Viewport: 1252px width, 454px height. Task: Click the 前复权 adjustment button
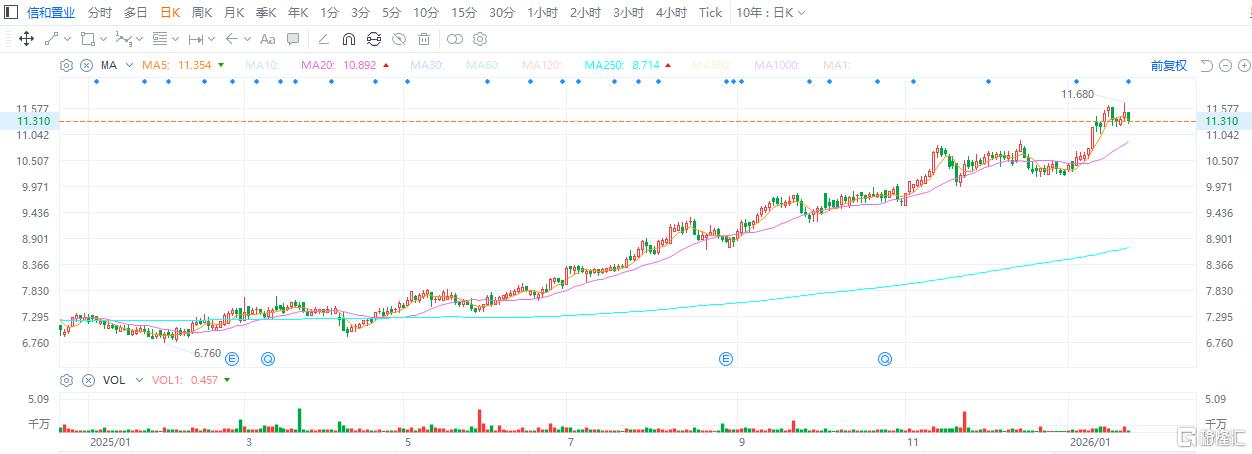click(x=1168, y=65)
